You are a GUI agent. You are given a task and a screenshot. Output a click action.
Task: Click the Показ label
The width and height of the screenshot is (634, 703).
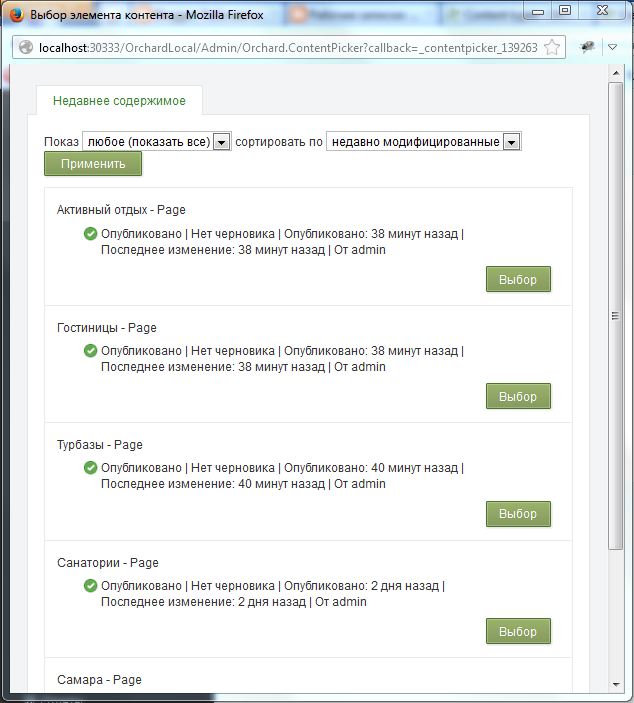[x=61, y=142]
